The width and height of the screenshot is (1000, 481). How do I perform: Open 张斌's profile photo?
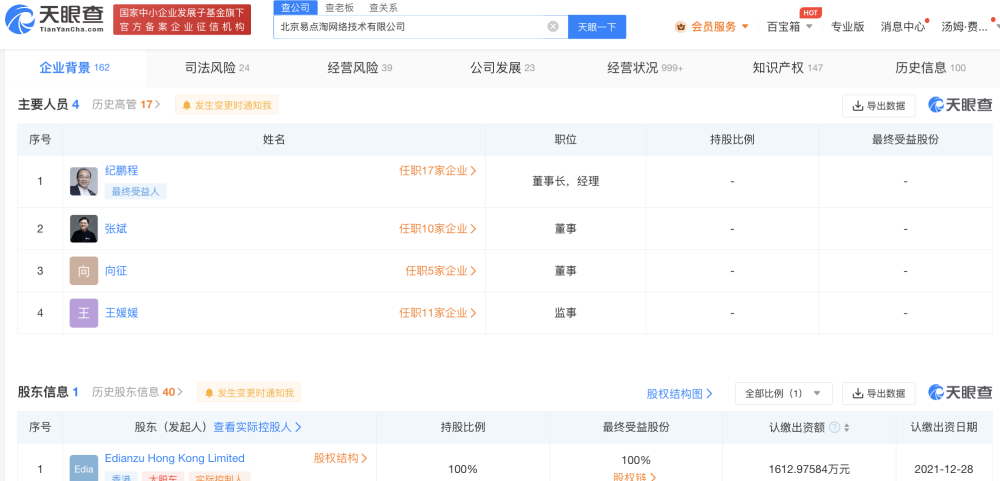84,228
